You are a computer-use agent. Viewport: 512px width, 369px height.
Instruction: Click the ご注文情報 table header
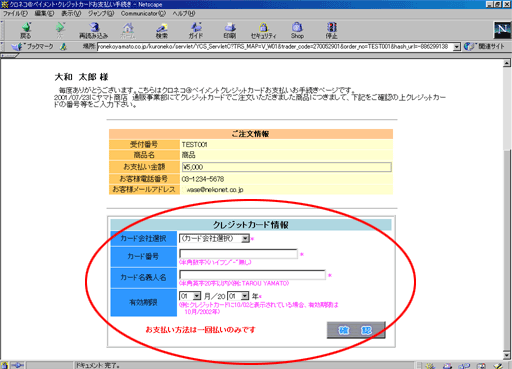pos(251,134)
